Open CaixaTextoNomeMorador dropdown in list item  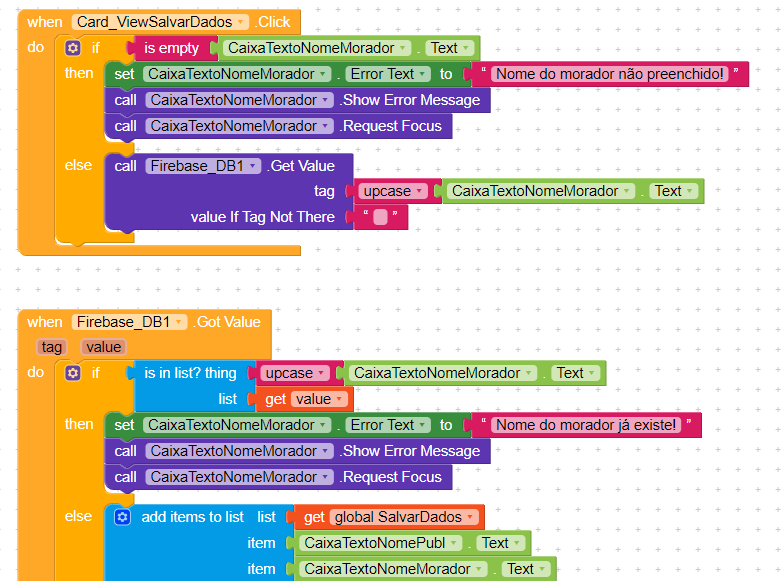(x=393, y=569)
